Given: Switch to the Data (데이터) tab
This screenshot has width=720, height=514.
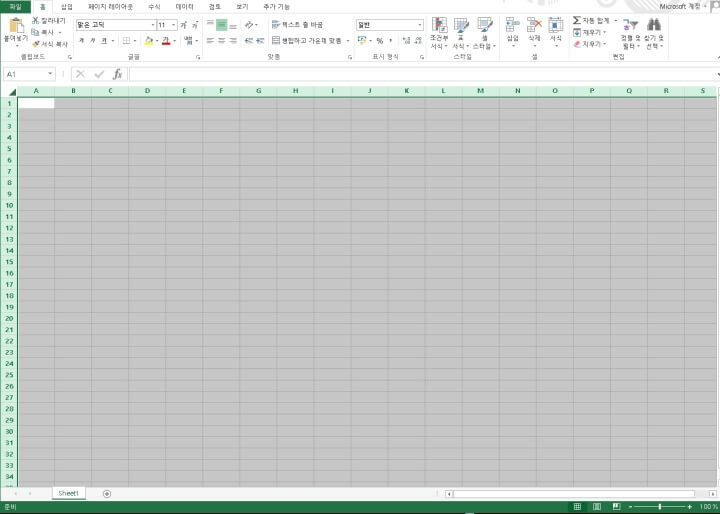Looking at the screenshot, I should (185, 7).
